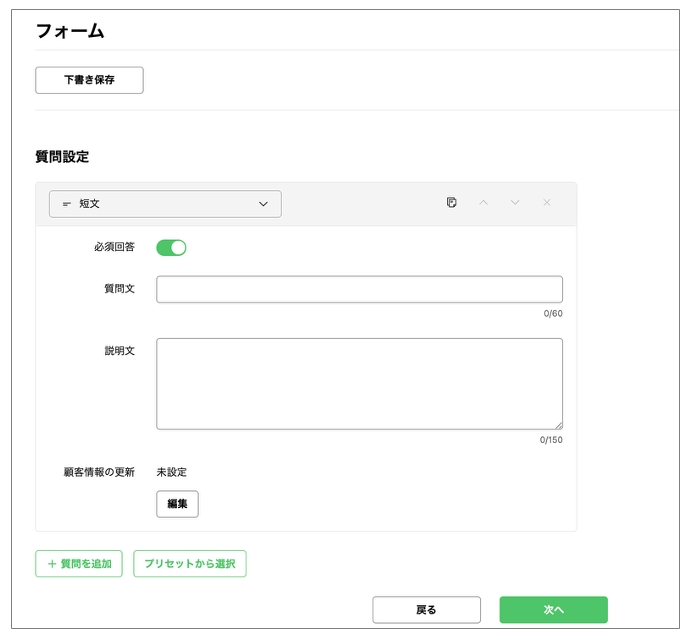Screen dimensions: 694x639
Task: Toggle the 必須回答 switch
Action: [x=171, y=248]
